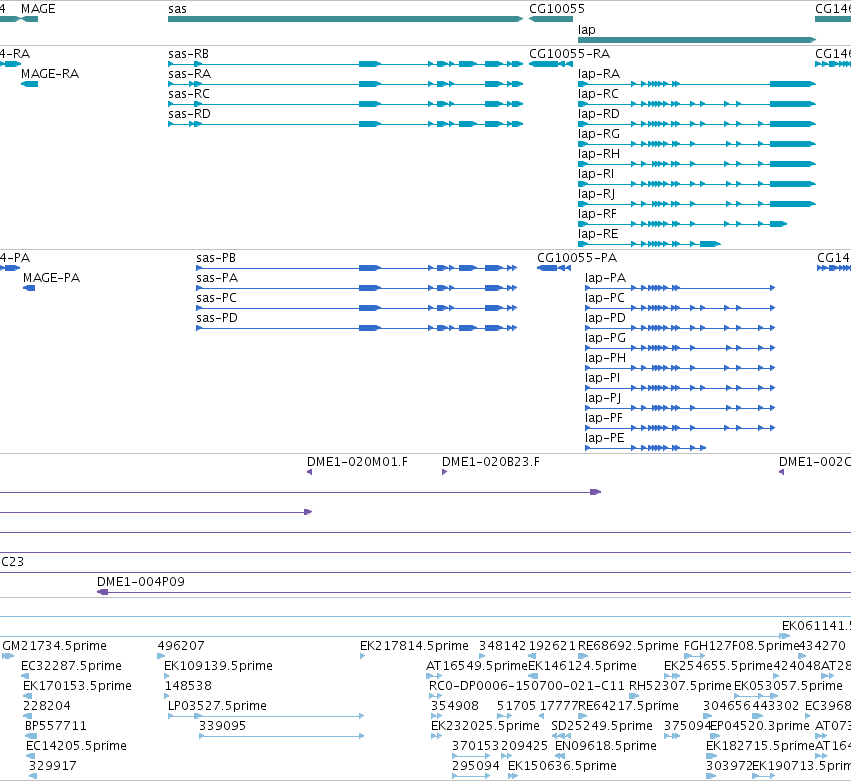Screen dimensions: 851x781
Task: Click protein lap-PA
Action: click(680, 288)
